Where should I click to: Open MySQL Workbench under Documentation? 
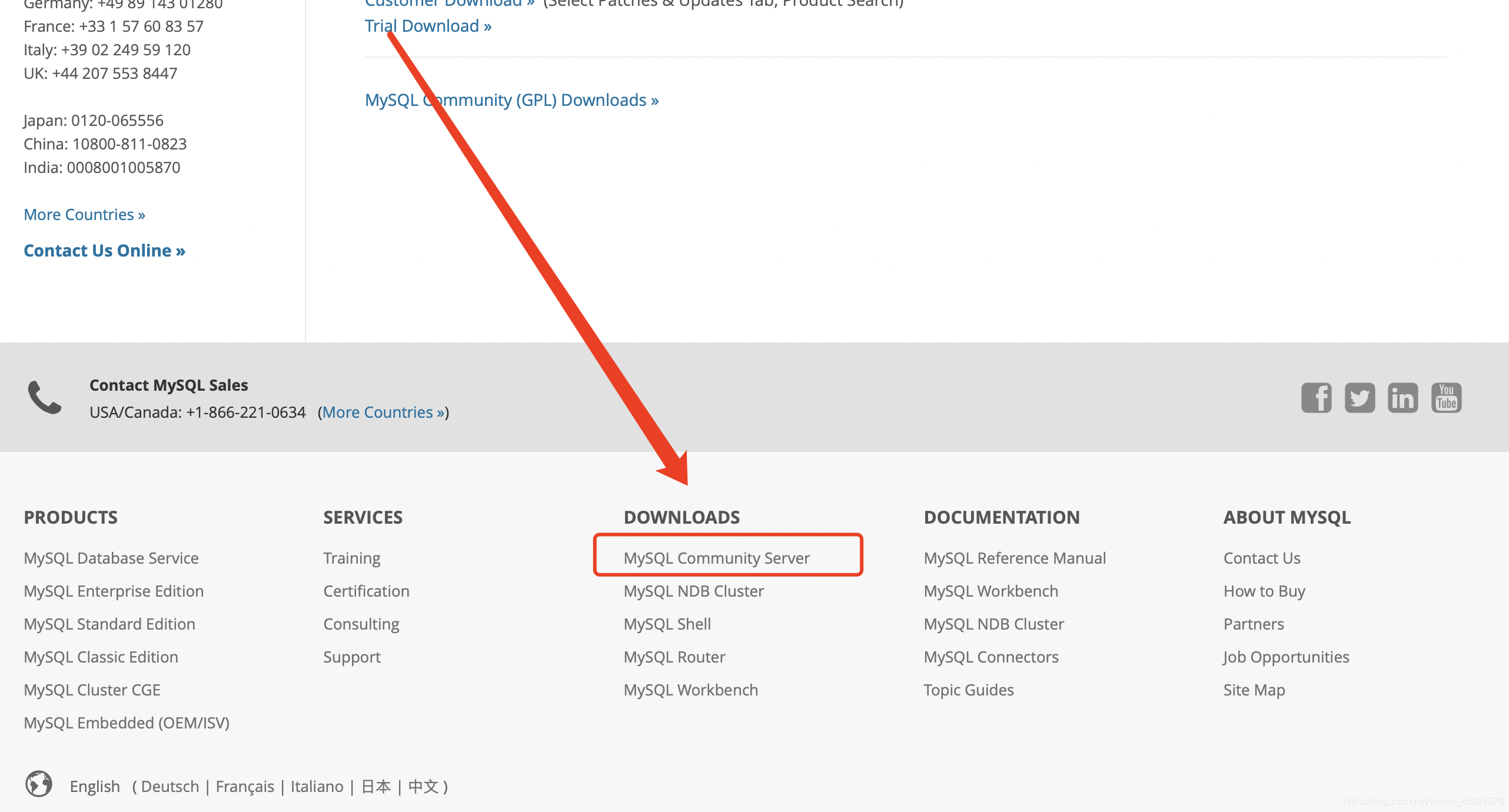pyautogui.click(x=991, y=591)
